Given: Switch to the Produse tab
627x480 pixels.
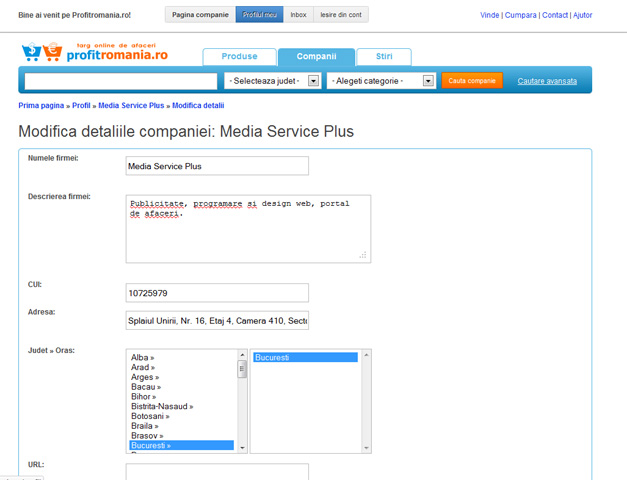Looking at the screenshot, I should point(240,56).
